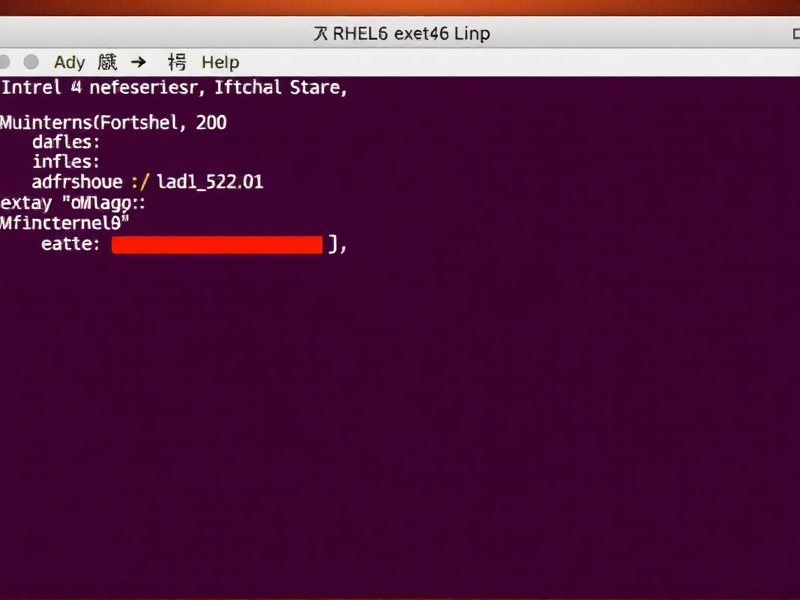Click the Mfincternel0 text line

63,223
